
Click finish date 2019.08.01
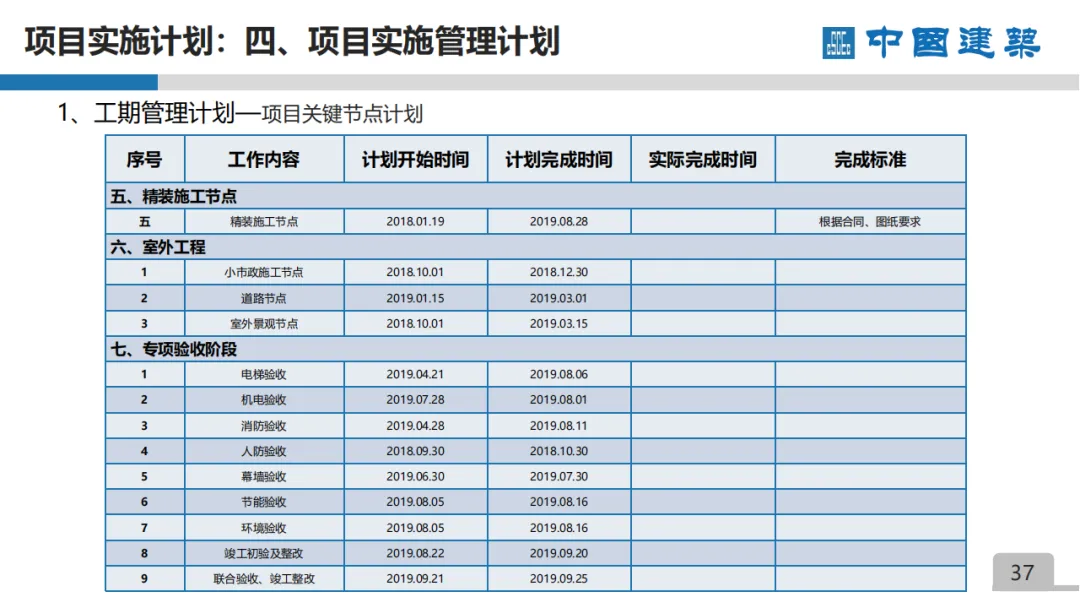coord(559,400)
